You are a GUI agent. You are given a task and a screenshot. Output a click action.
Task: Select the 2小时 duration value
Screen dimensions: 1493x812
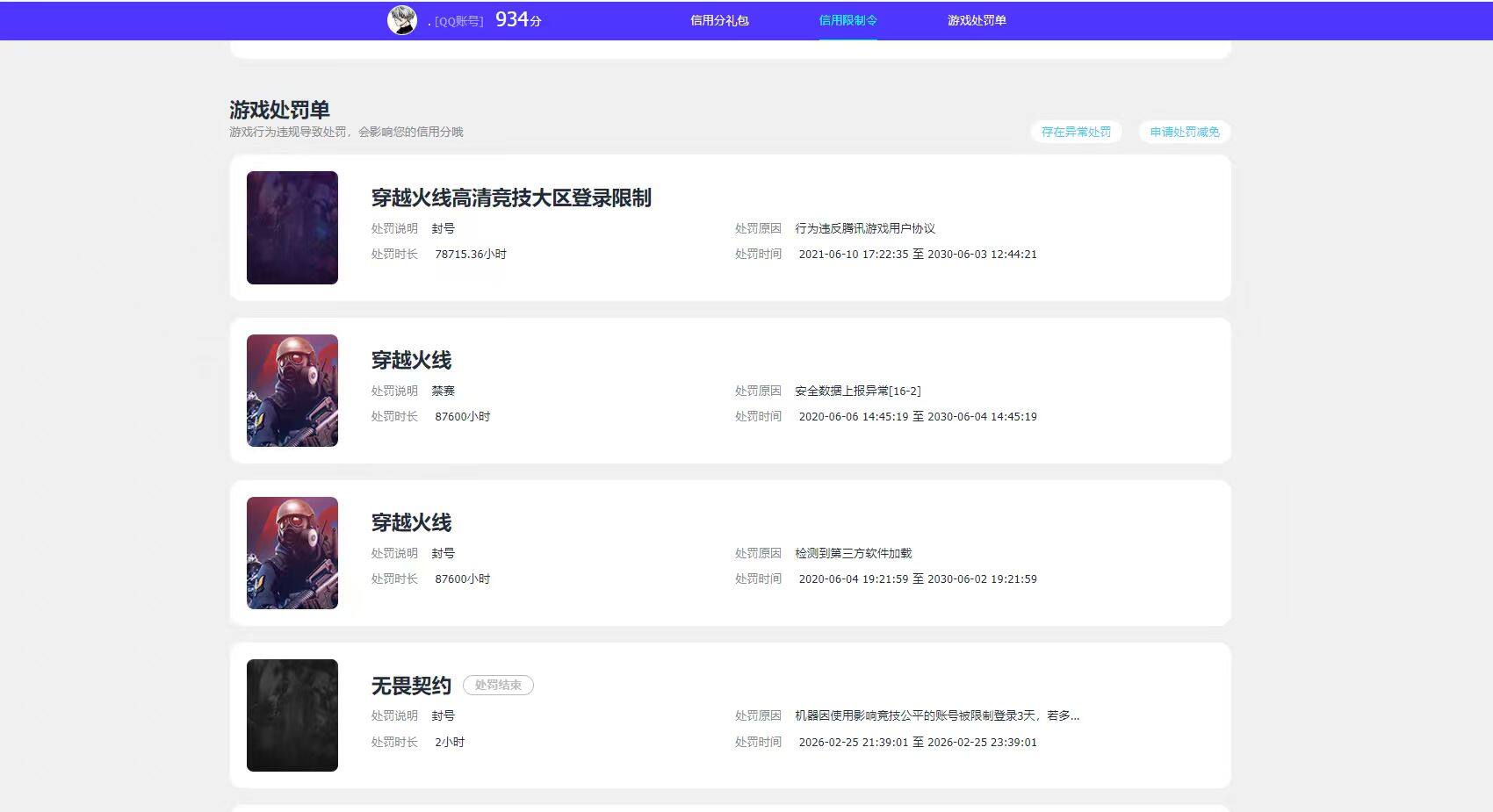[x=450, y=742]
